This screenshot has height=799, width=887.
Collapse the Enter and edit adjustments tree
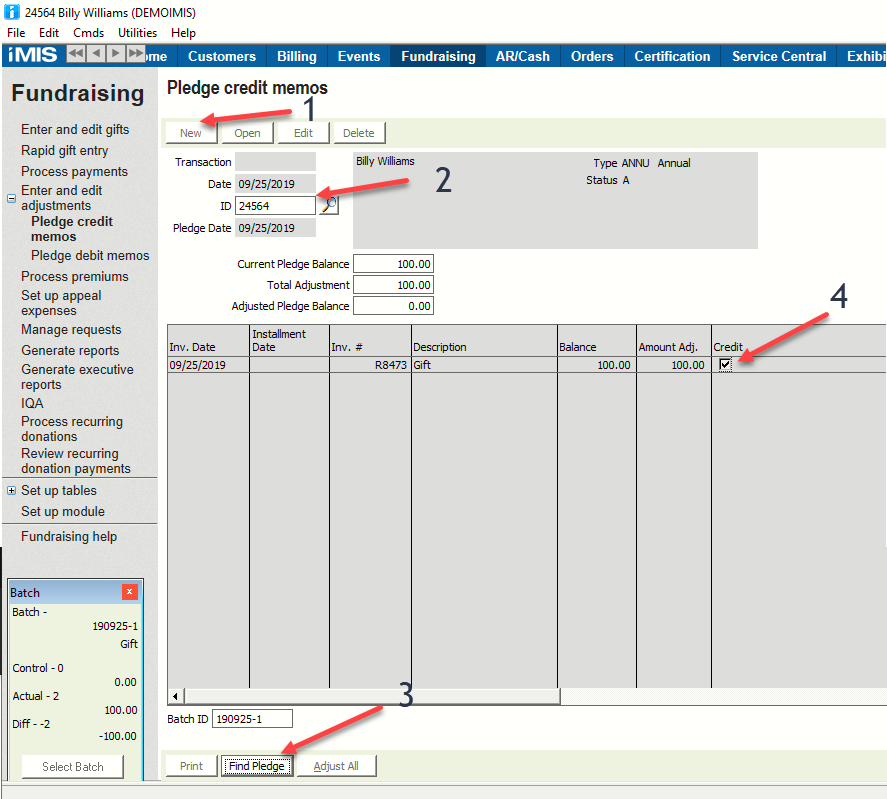tap(12, 199)
